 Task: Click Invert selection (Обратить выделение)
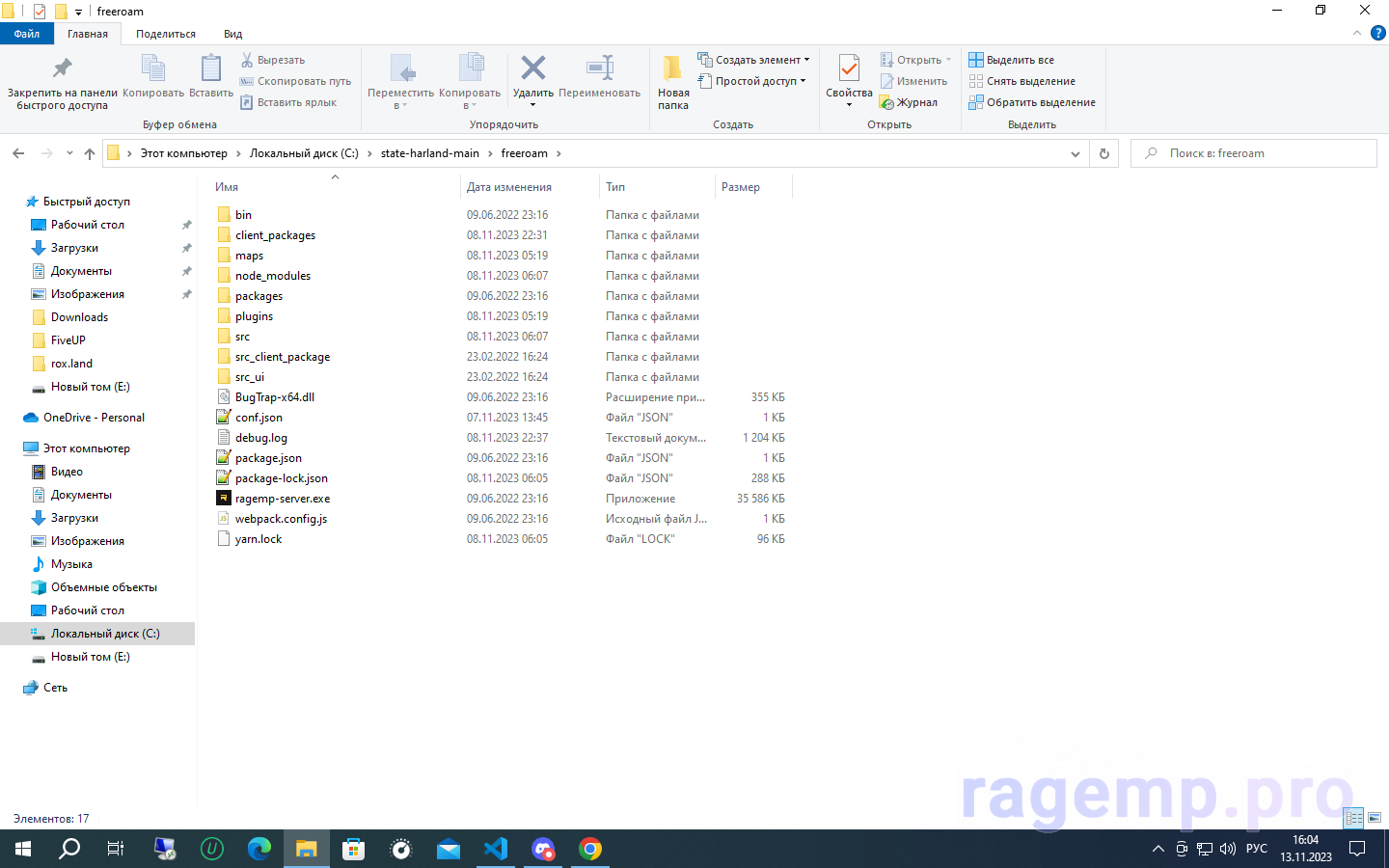point(1032,102)
